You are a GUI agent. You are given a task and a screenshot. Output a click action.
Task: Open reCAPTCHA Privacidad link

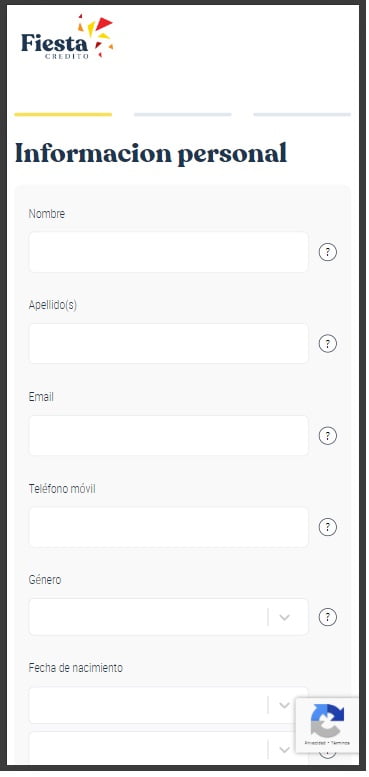click(314, 743)
